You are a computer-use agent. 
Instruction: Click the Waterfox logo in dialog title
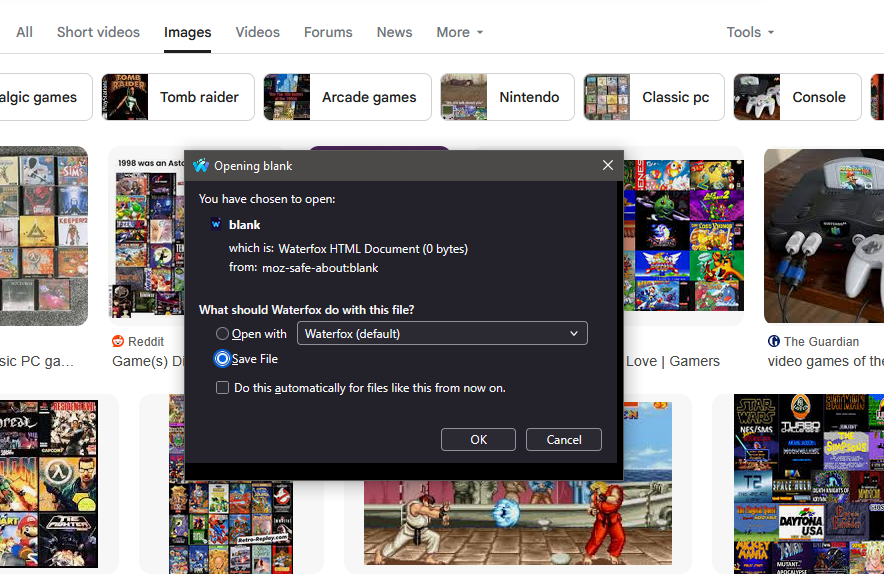(x=201, y=166)
